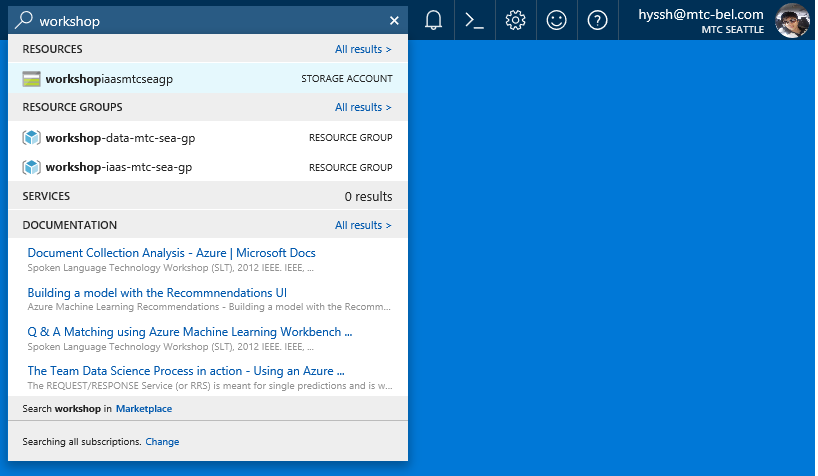The image size is (818, 476).
Task: Clear the workshop search text
Action: [394, 20]
